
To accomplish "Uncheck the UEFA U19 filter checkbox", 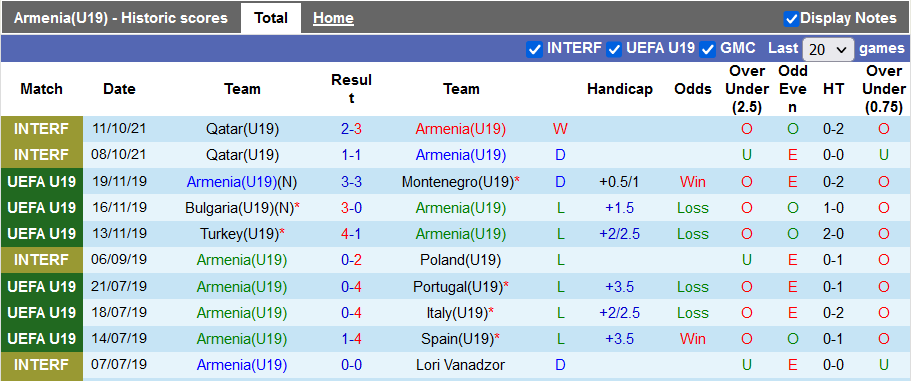I will click(614, 49).
